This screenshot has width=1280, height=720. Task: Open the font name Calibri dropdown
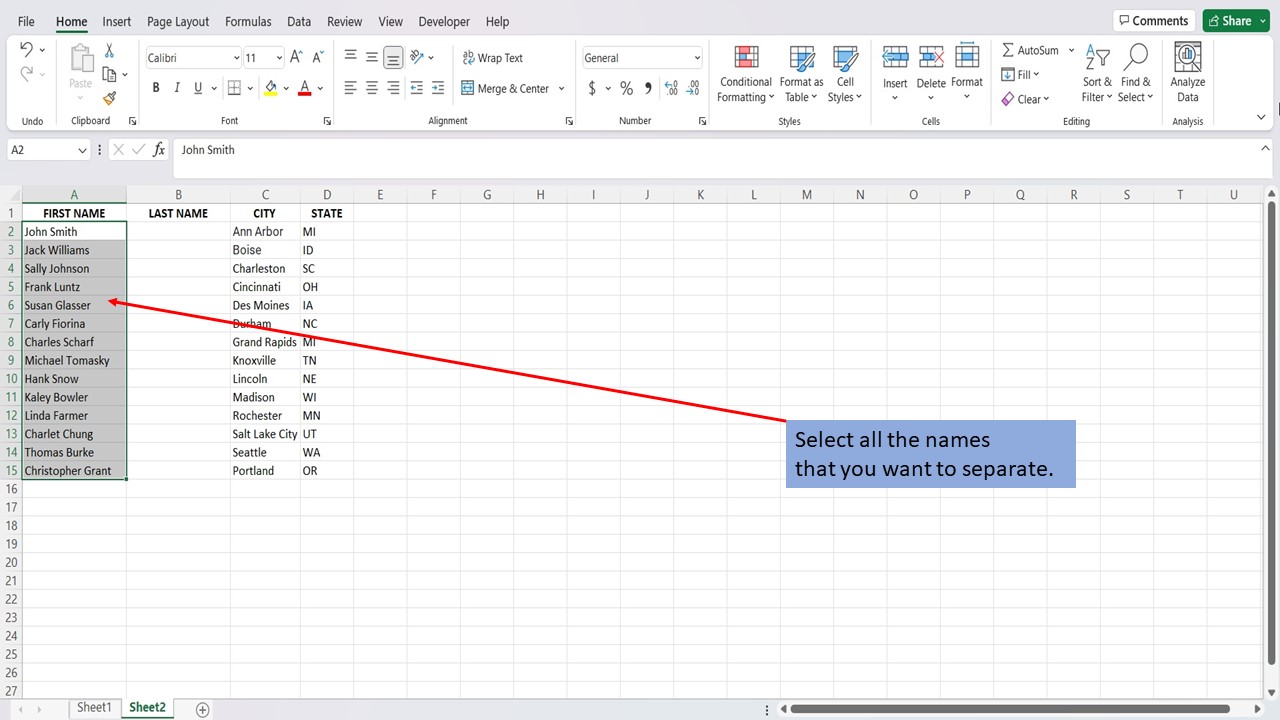[236, 58]
